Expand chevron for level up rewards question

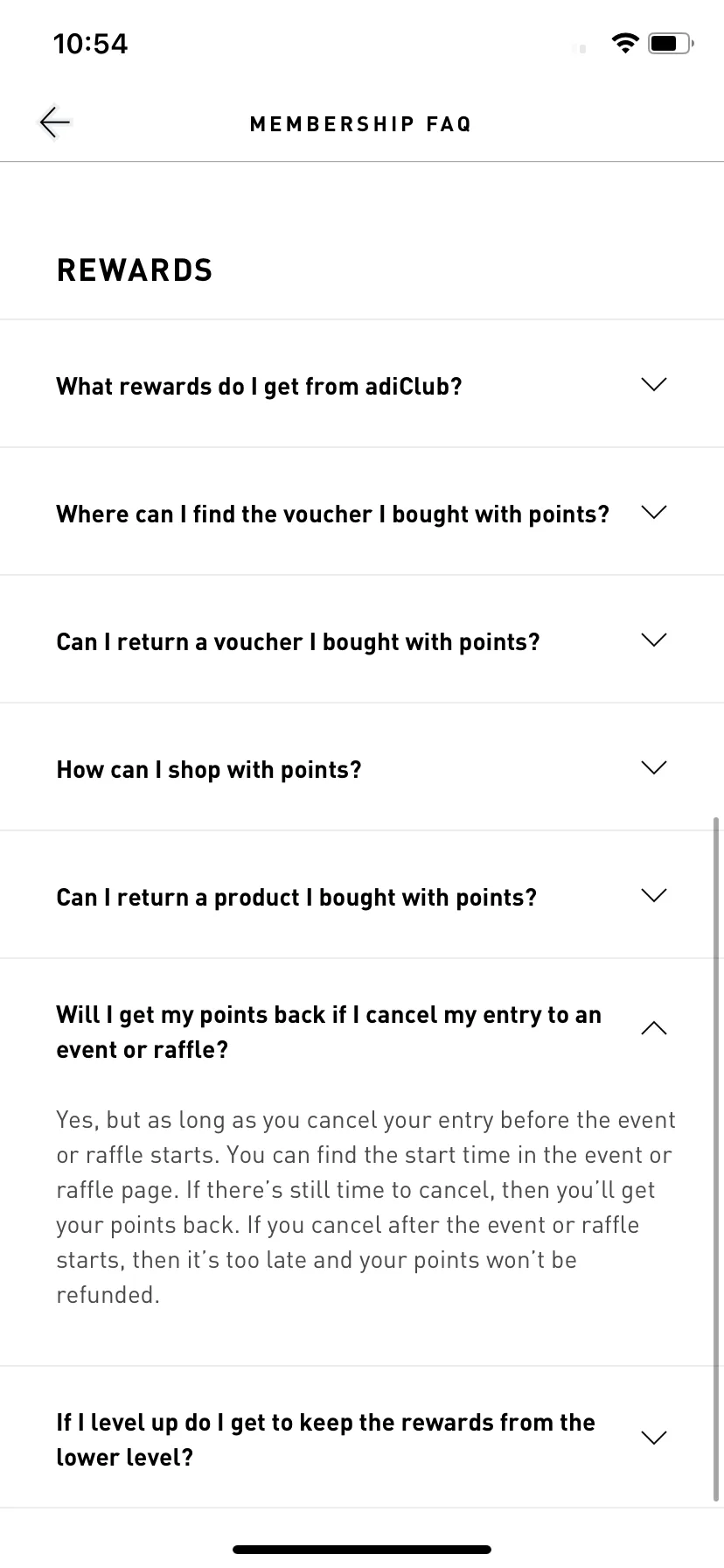coord(653,1438)
